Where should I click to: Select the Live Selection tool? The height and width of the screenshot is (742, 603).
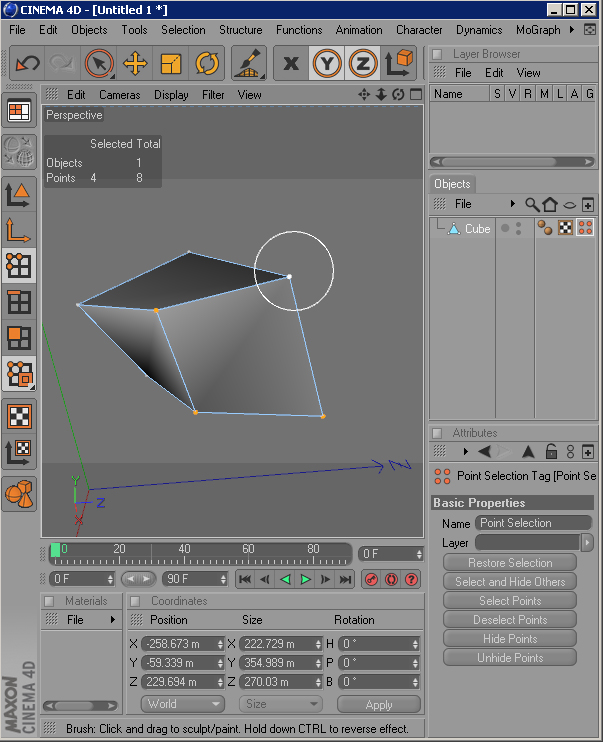[99, 63]
